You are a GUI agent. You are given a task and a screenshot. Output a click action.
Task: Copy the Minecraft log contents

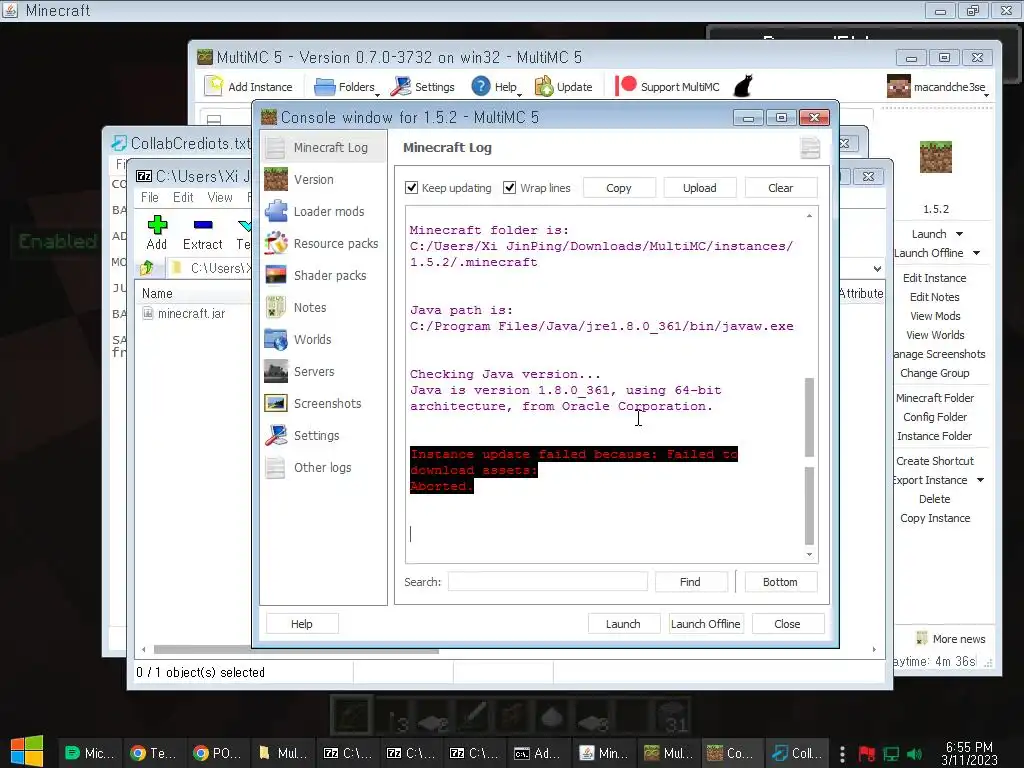tap(618, 188)
